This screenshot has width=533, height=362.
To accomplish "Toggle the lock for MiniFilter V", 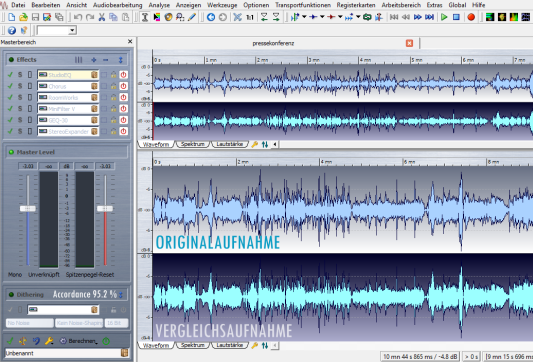I will (114, 109).
